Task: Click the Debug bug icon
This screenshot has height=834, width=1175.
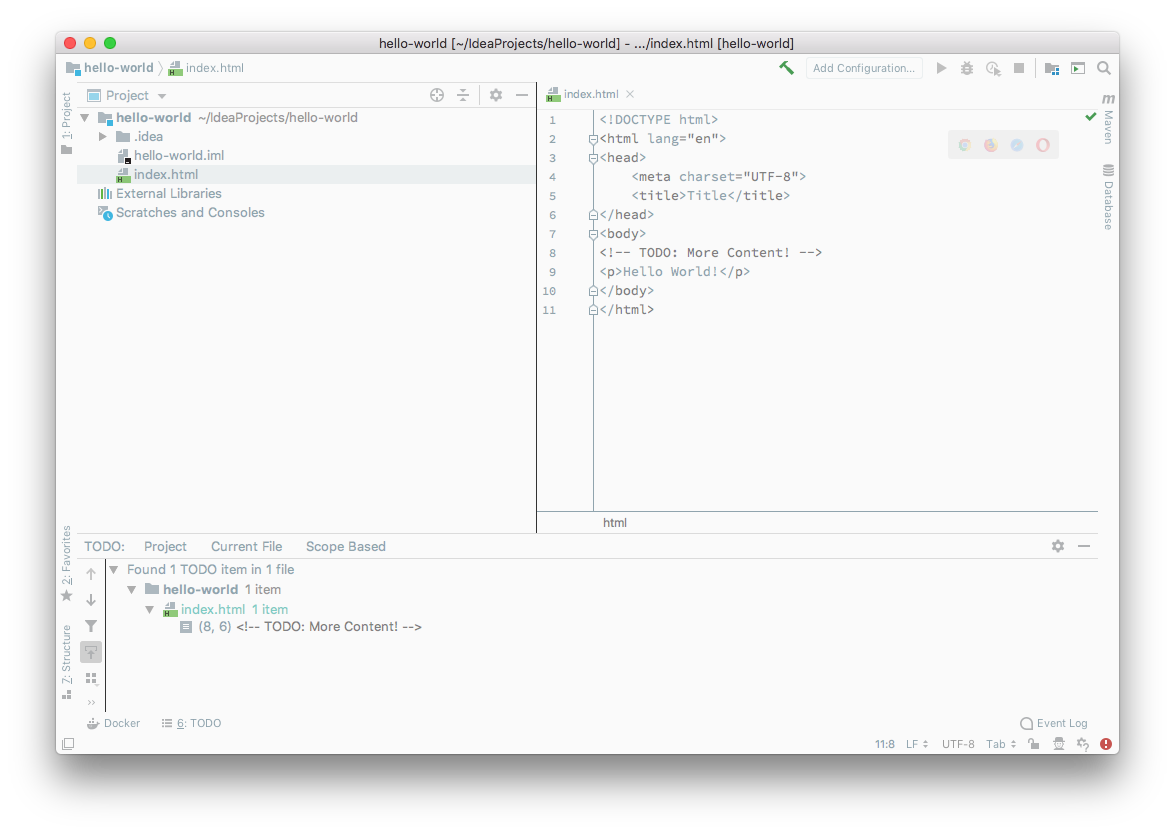Action: click(967, 68)
